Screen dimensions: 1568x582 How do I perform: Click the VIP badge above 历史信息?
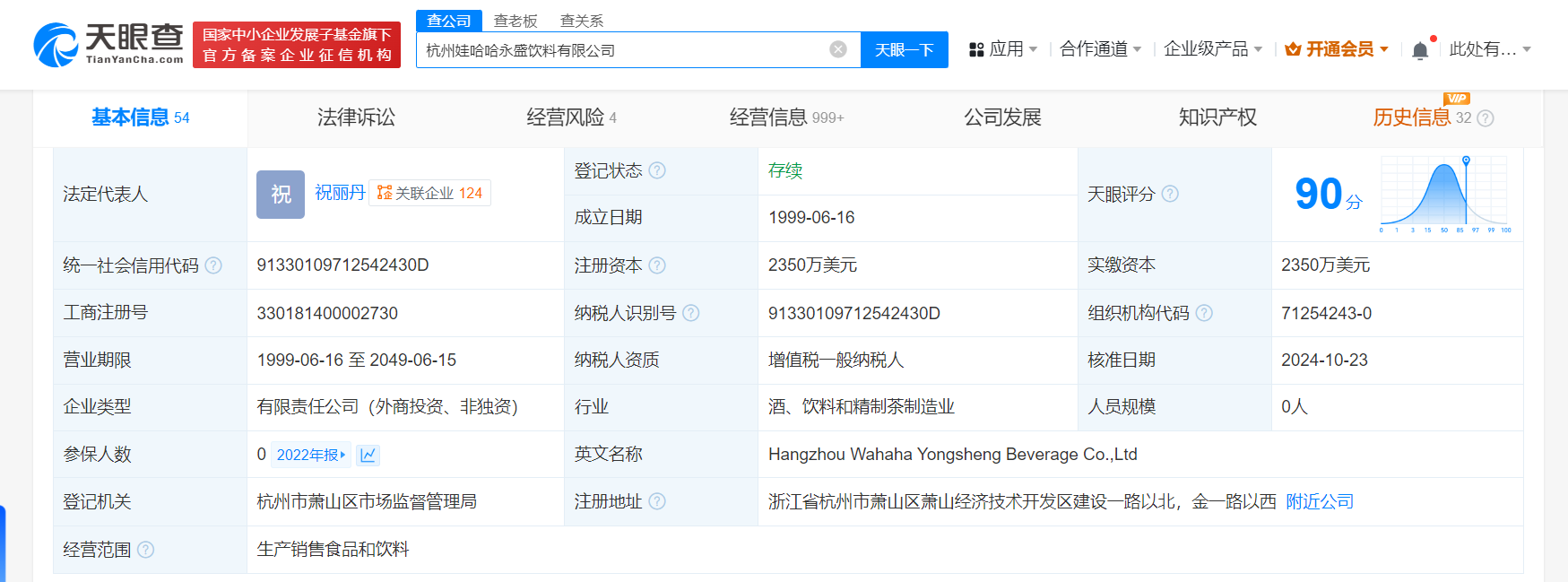click(x=1457, y=99)
